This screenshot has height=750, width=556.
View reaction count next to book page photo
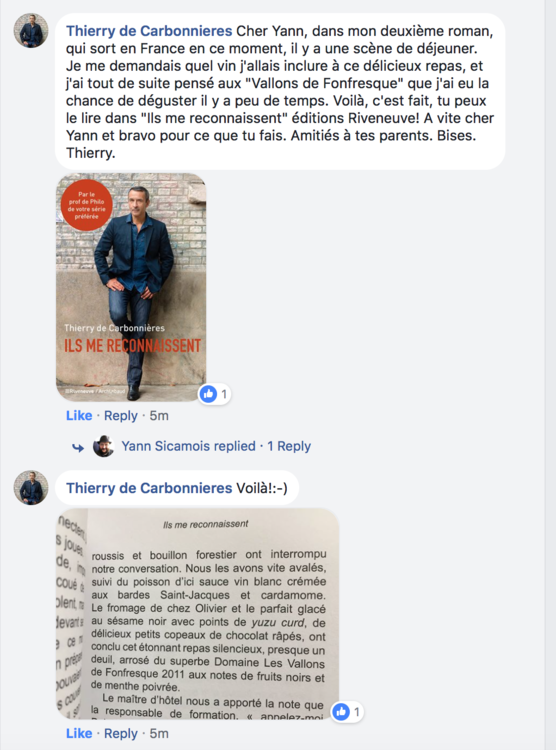click(356, 712)
